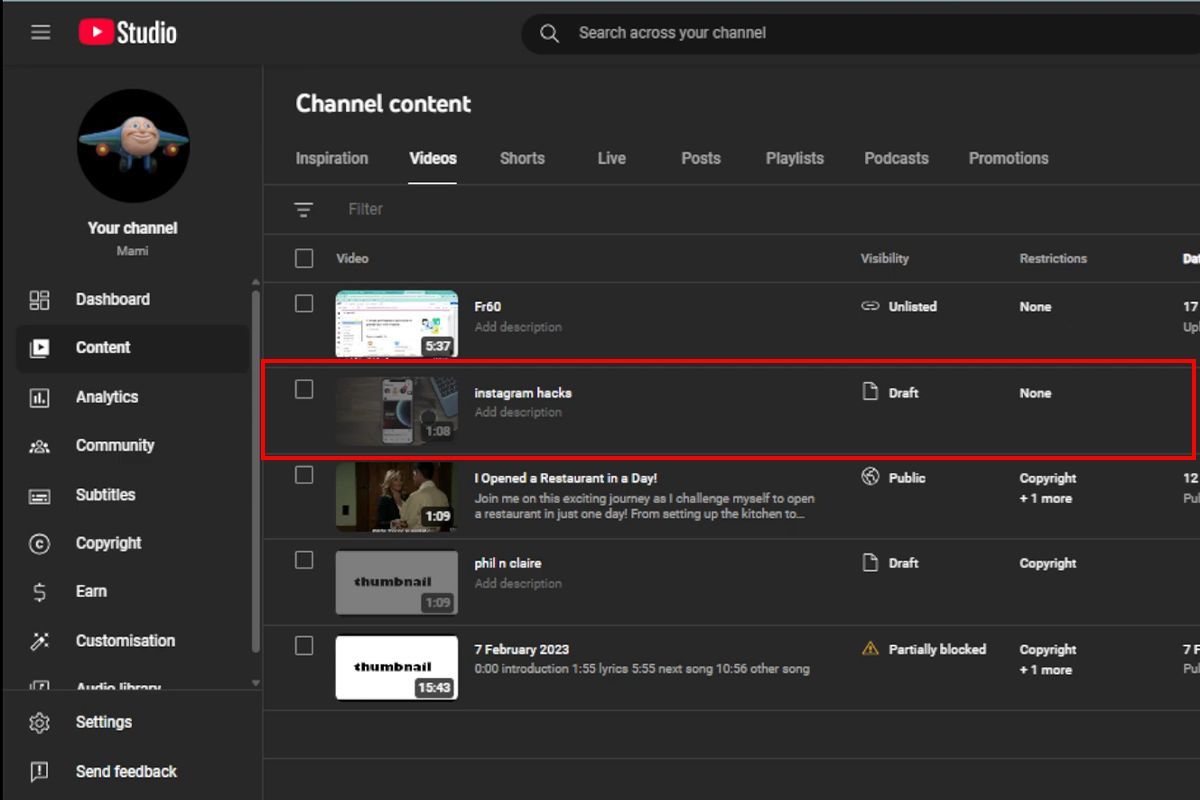Viewport: 1200px width, 800px height.
Task: Click the Partially blocked visibility text
Action: (x=937, y=649)
